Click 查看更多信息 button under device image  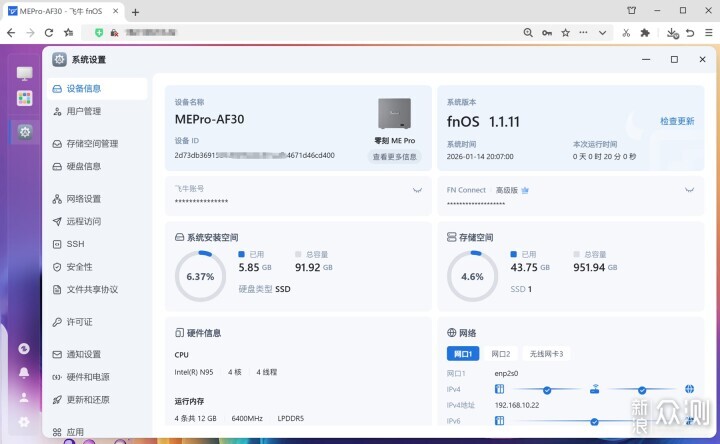pyautogui.click(x=394, y=157)
